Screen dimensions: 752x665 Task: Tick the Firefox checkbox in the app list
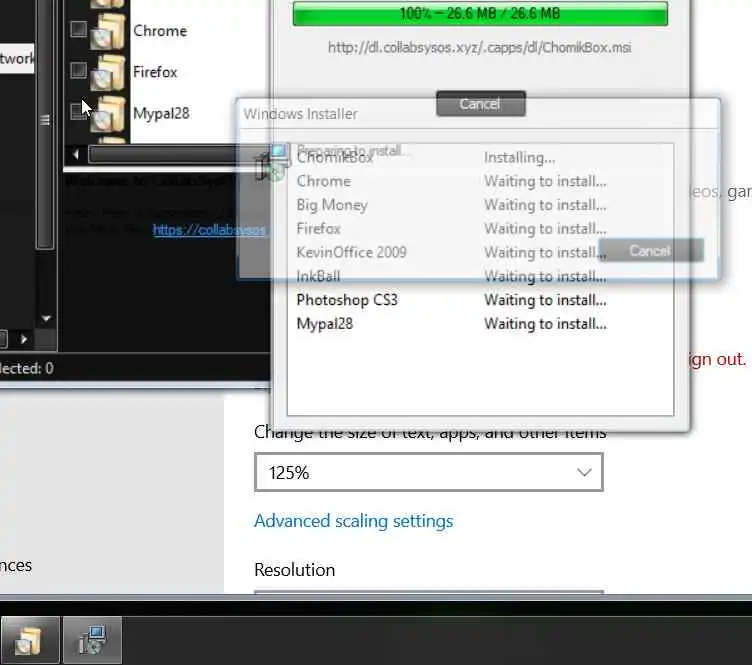(79, 71)
